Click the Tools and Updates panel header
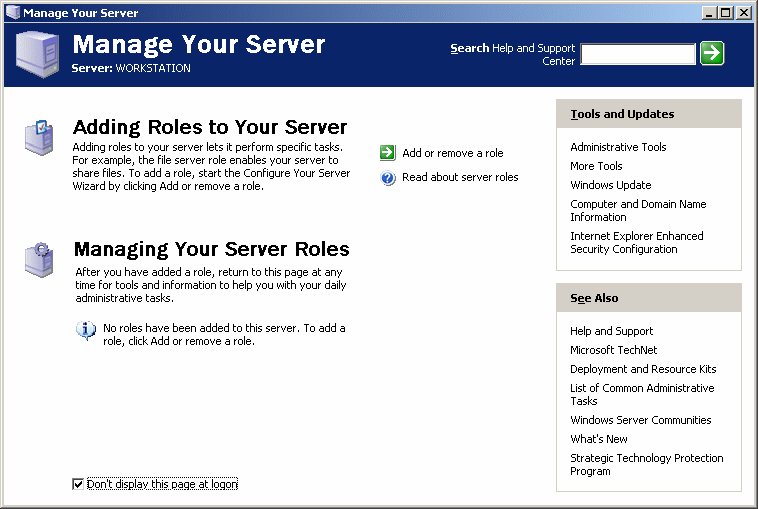This screenshot has height=509, width=758. click(649, 114)
